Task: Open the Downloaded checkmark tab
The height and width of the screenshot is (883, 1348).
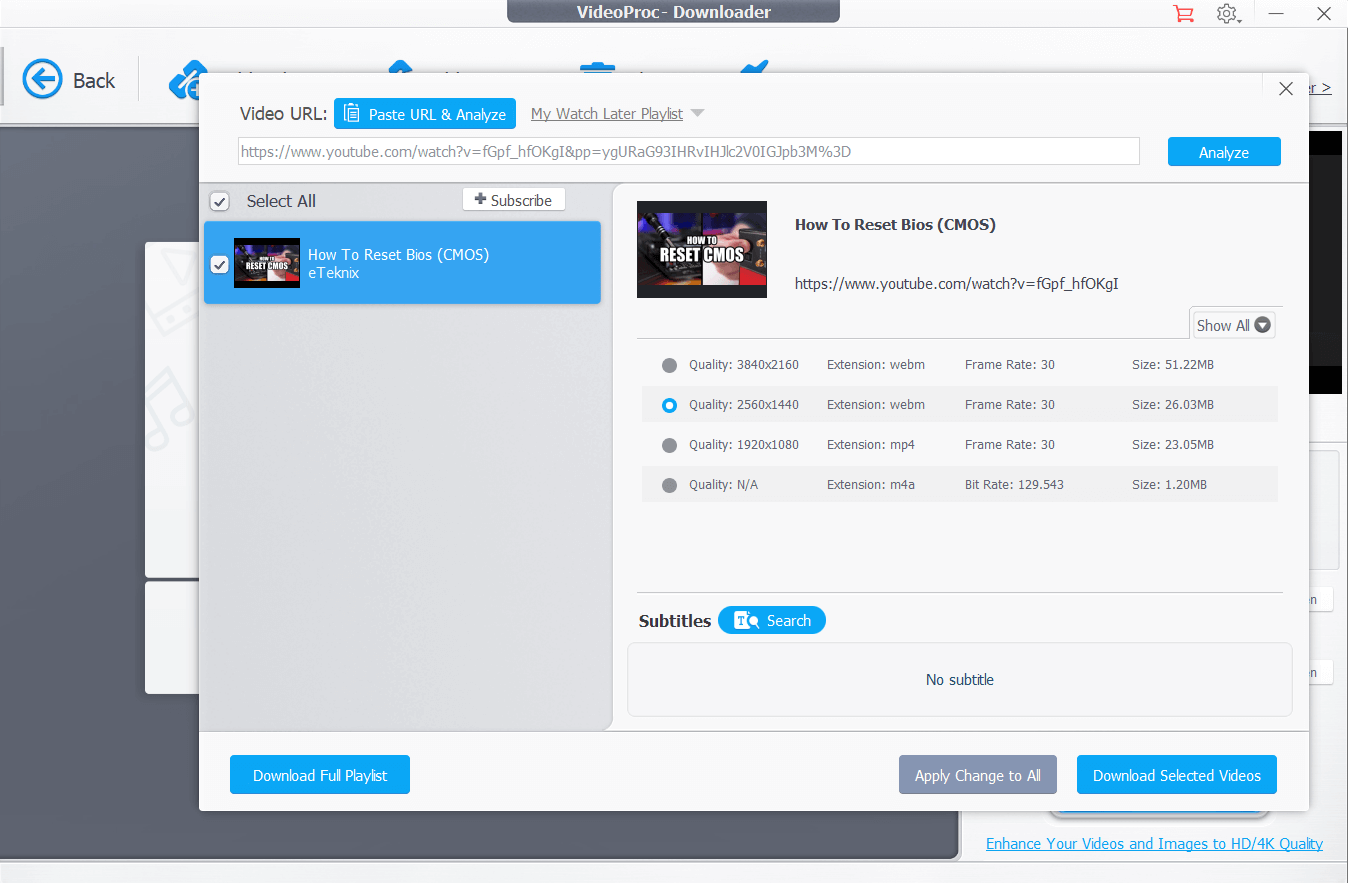Action: (755, 65)
